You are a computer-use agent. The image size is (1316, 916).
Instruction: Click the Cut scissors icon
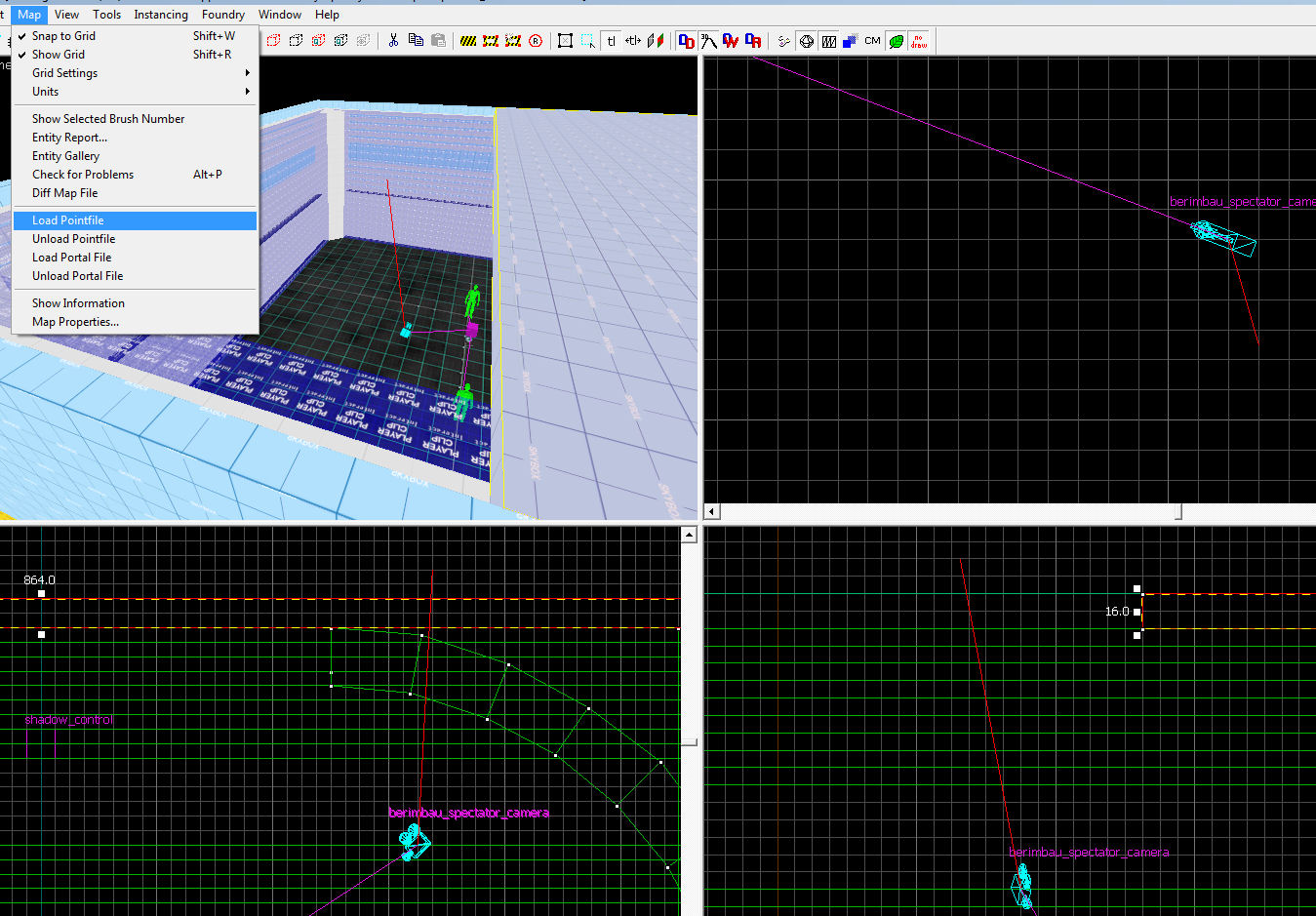coord(393,40)
